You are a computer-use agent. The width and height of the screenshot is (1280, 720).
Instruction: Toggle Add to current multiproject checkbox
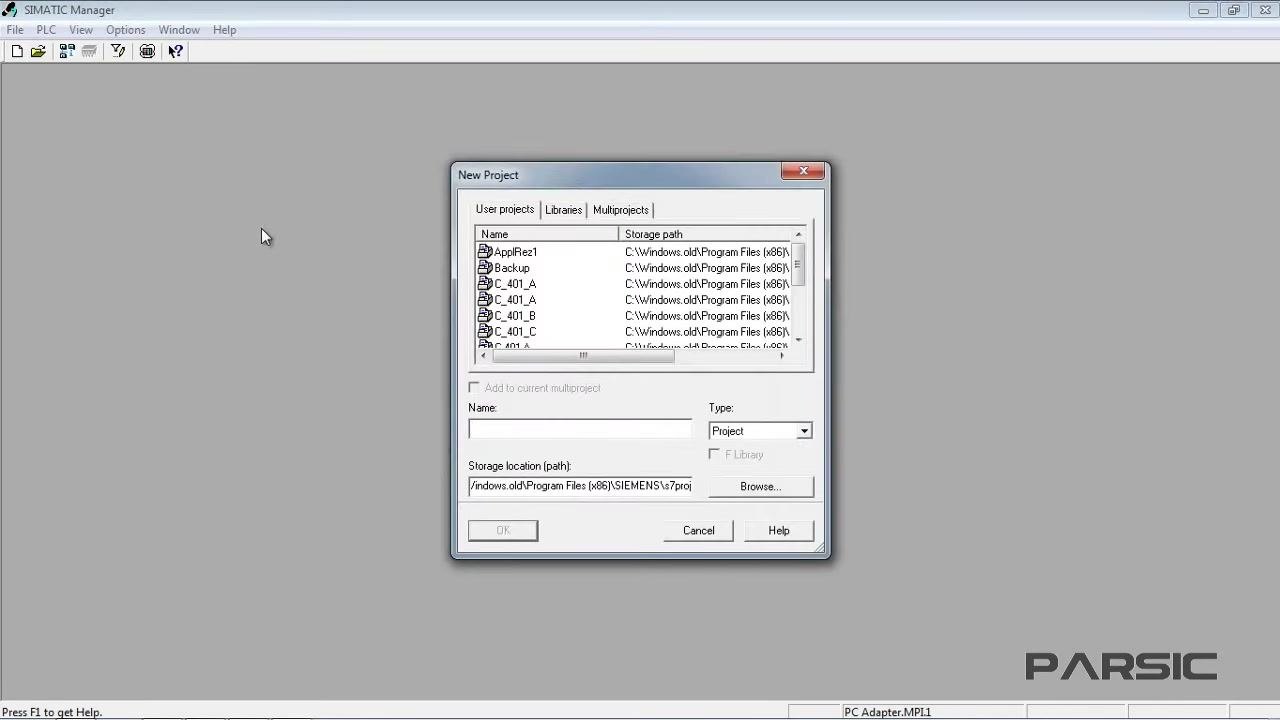pos(475,388)
